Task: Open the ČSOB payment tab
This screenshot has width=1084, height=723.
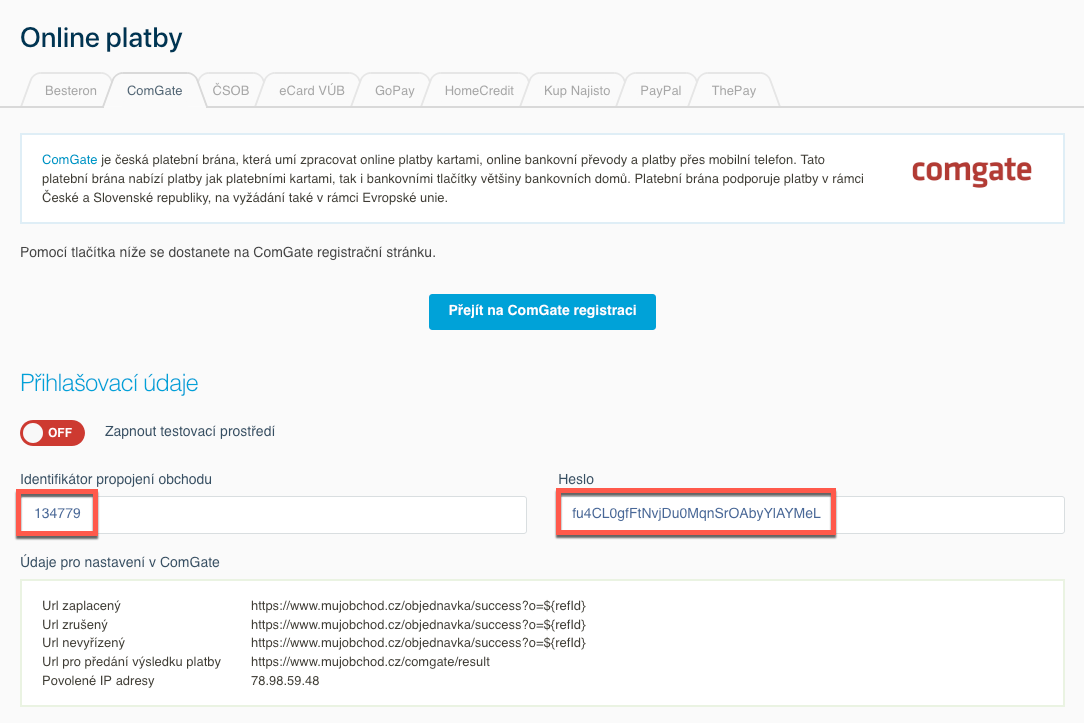Action: click(x=230, y=90)
